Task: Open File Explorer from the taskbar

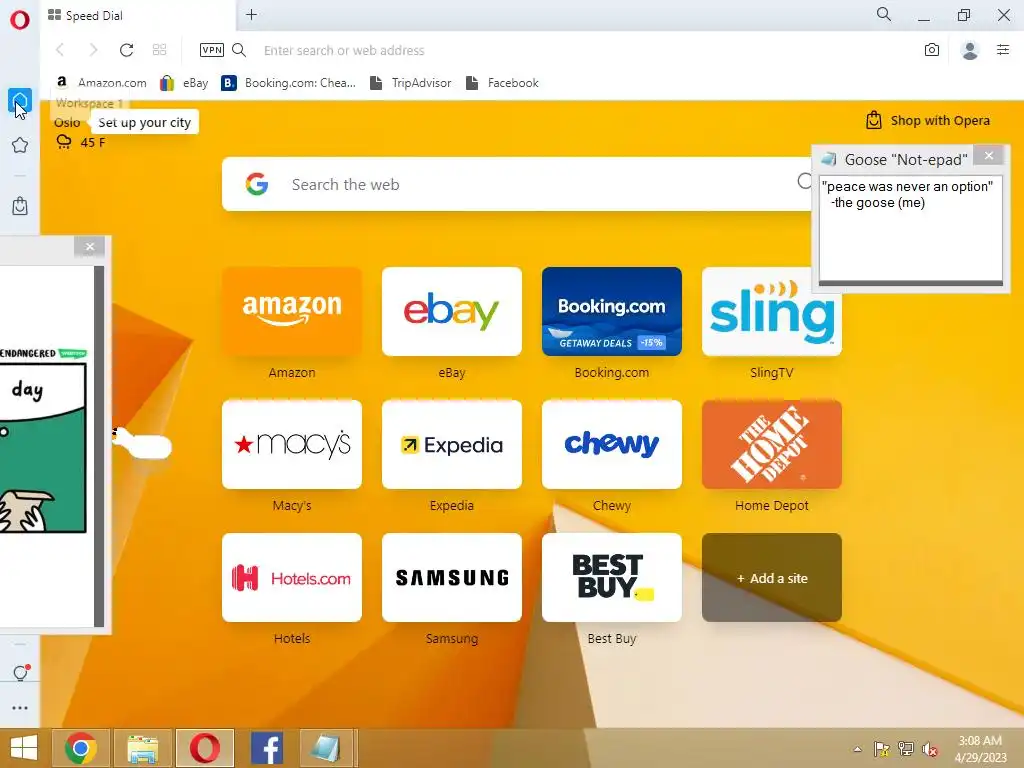Action: 143,748
